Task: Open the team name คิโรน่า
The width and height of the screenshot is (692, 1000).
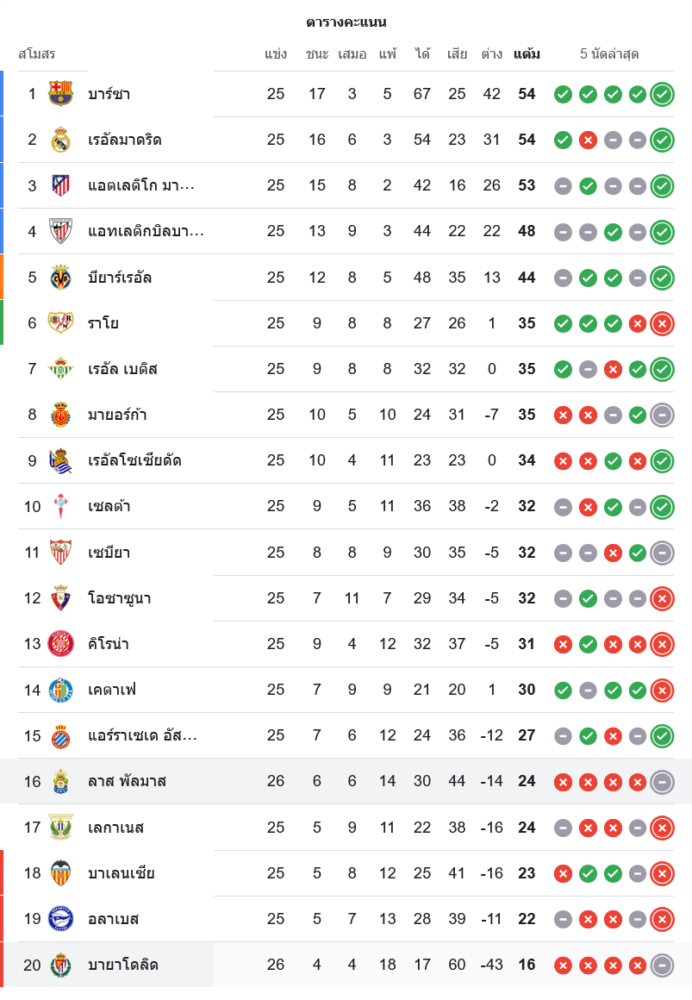Action: click(109, 644)
